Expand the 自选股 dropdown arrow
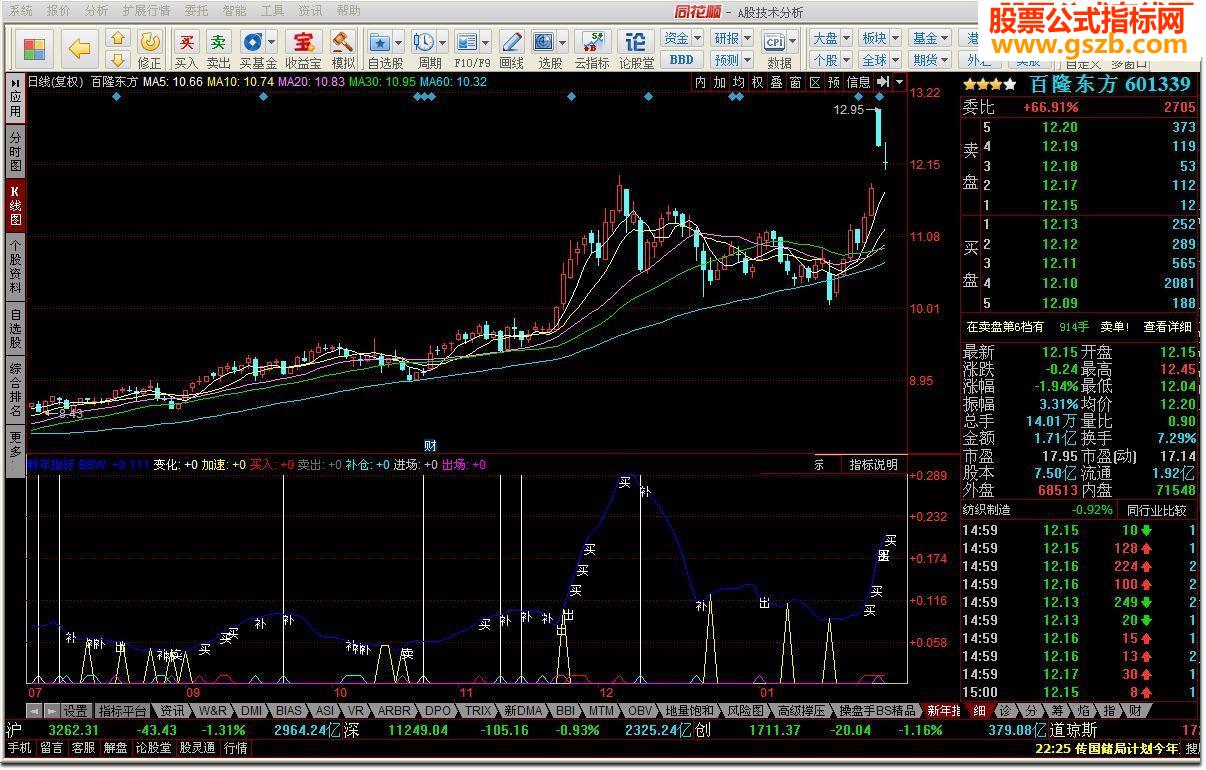 click(398, 42)
